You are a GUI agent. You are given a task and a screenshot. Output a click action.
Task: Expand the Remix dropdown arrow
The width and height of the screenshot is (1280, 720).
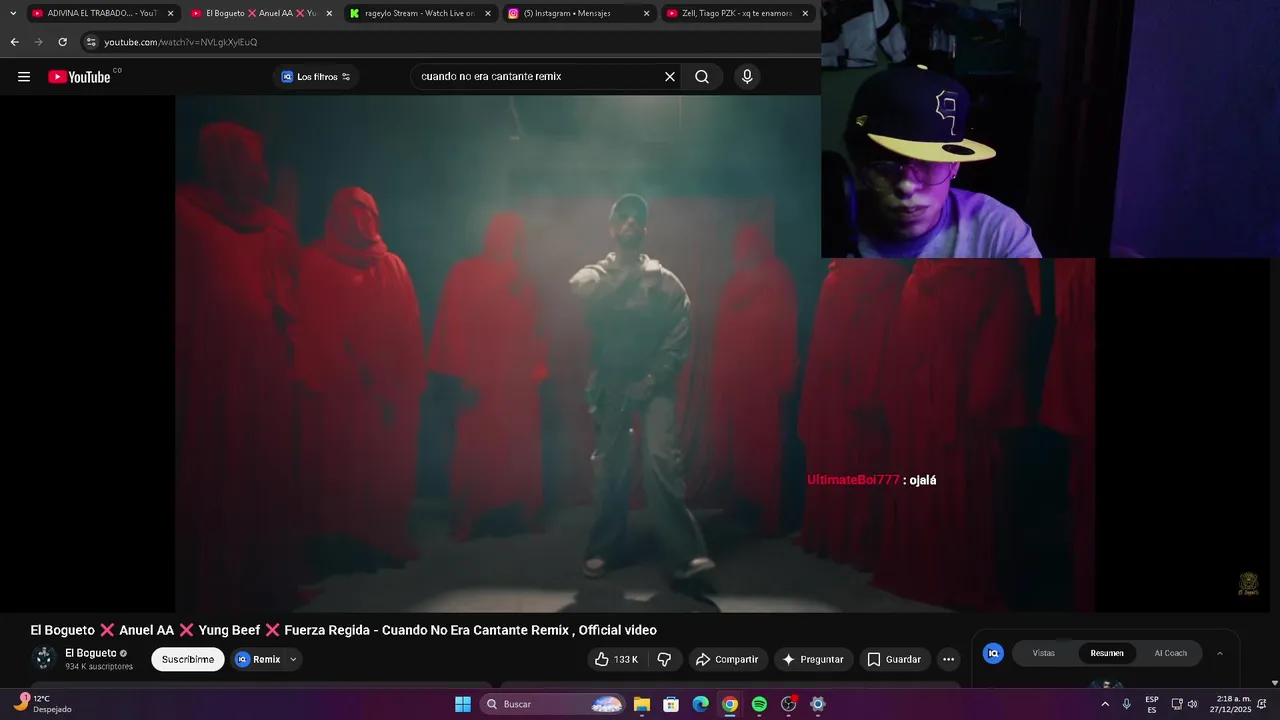(293, 659)
